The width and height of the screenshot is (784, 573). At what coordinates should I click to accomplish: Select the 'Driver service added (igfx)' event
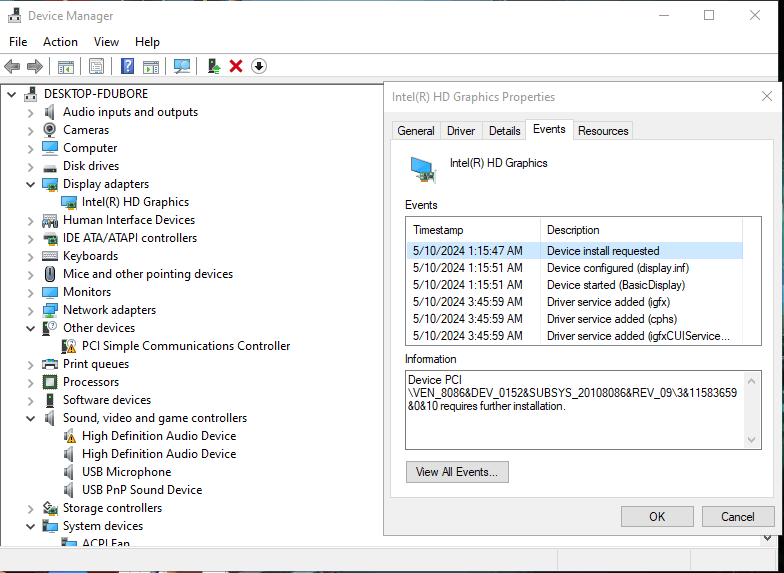(x=575, y=302)
